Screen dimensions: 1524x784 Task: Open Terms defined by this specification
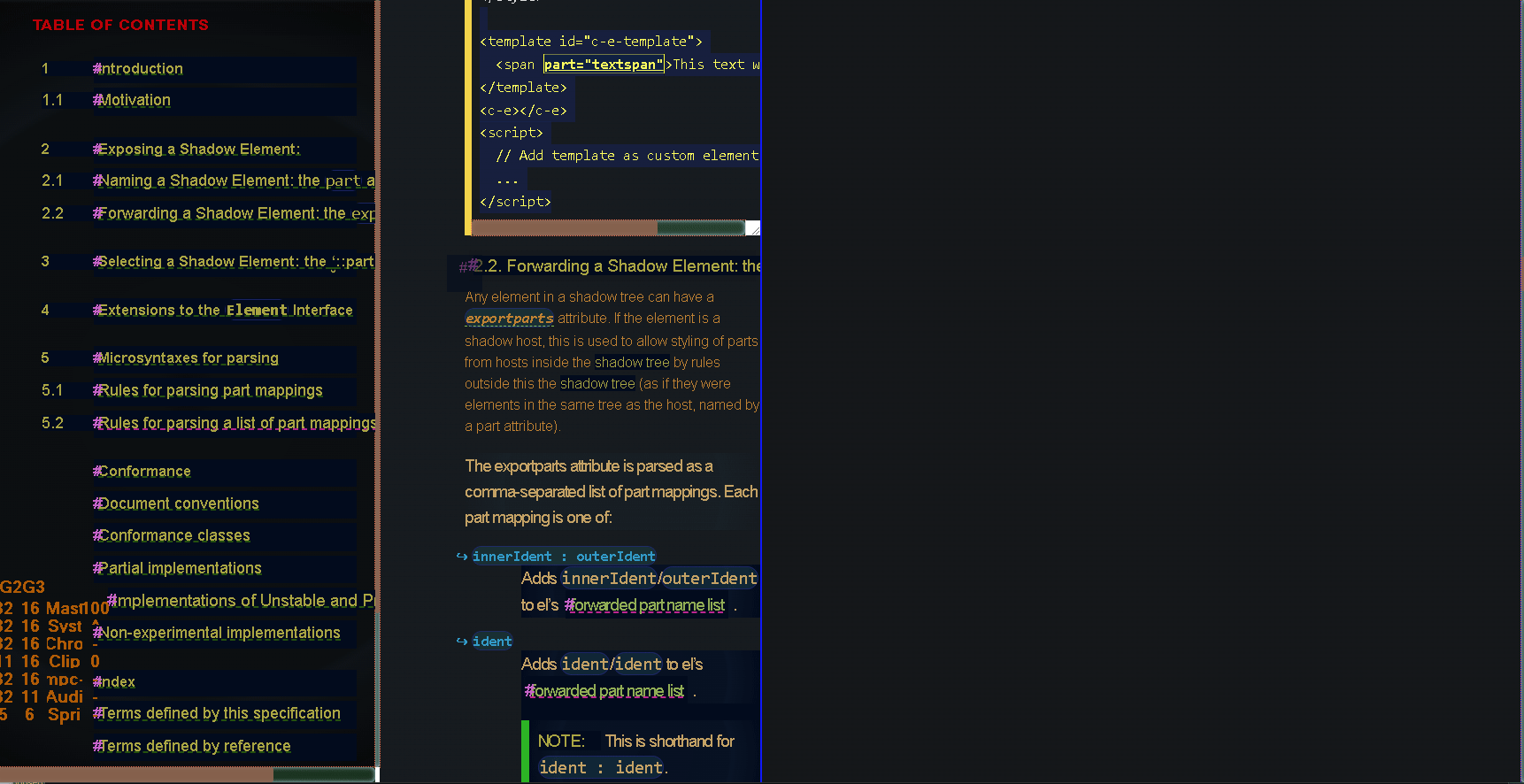point(217,714)
